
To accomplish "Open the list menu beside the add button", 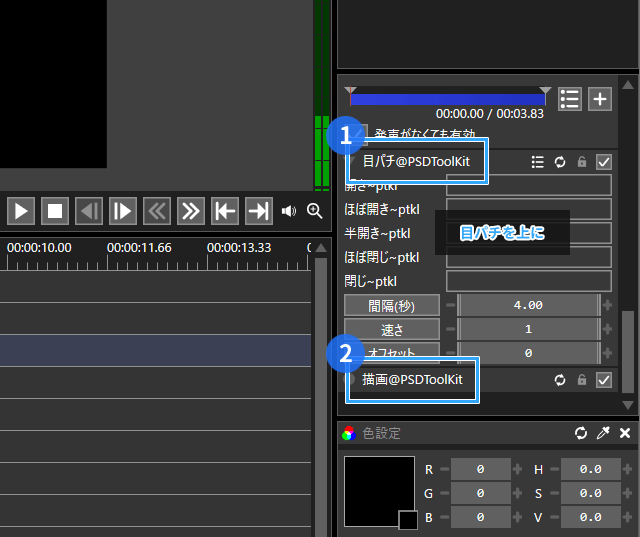I will tap(570, 98).
